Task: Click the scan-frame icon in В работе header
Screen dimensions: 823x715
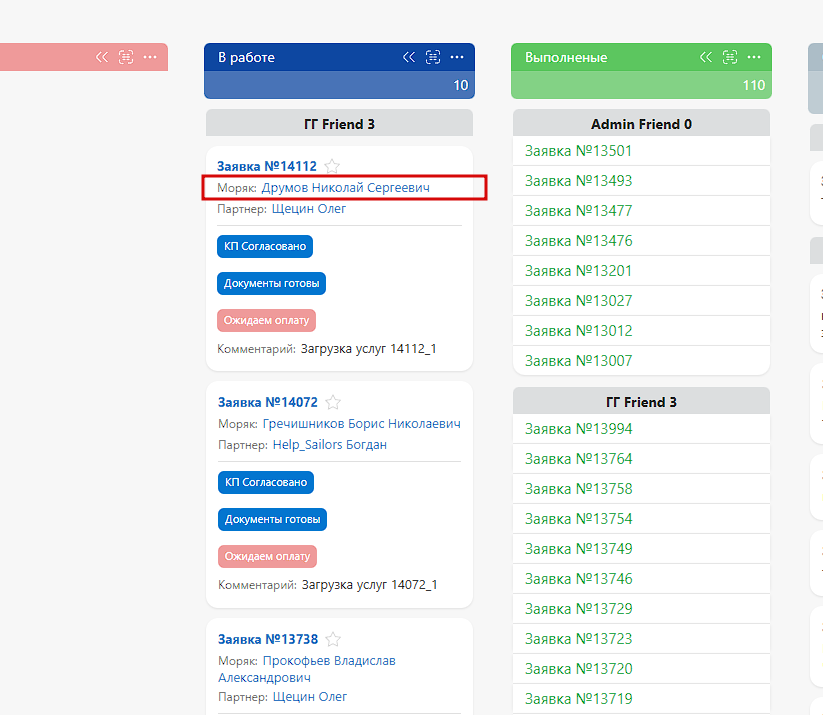Action: tap(433, 57)
